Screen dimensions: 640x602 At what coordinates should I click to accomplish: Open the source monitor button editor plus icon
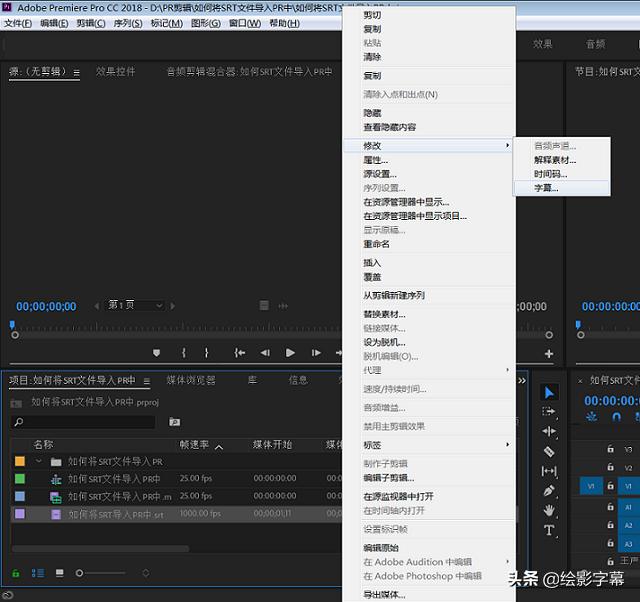pyautogui.click(x=549, y=354)
